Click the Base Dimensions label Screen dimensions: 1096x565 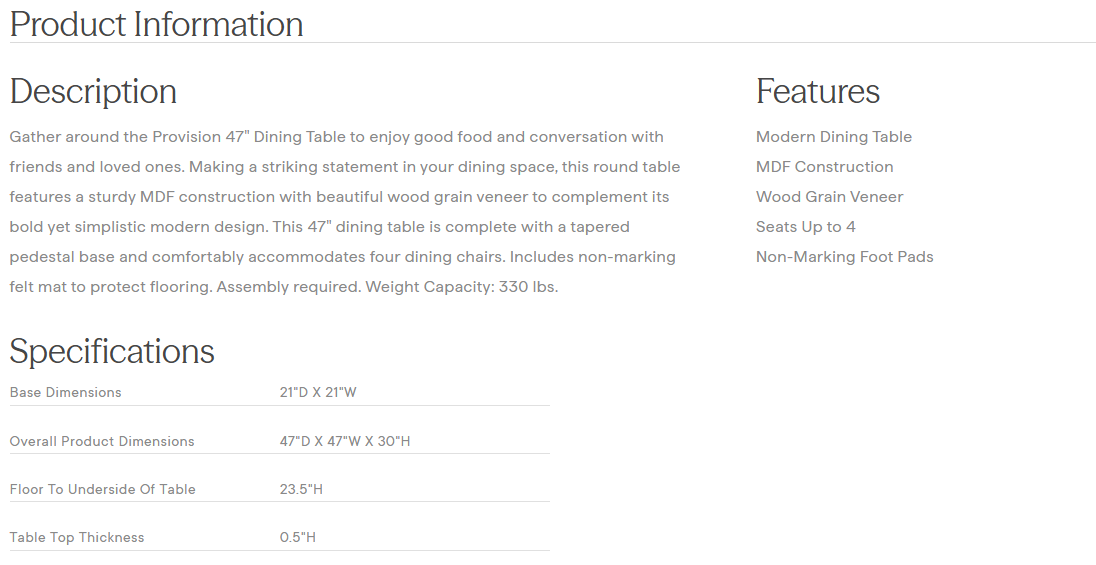(65, 393)
